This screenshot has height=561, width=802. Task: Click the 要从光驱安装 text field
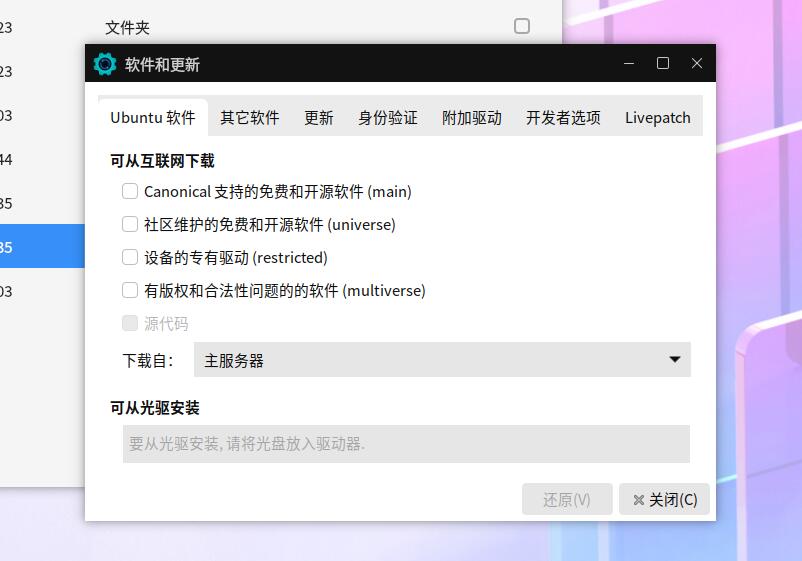(406, 444)
